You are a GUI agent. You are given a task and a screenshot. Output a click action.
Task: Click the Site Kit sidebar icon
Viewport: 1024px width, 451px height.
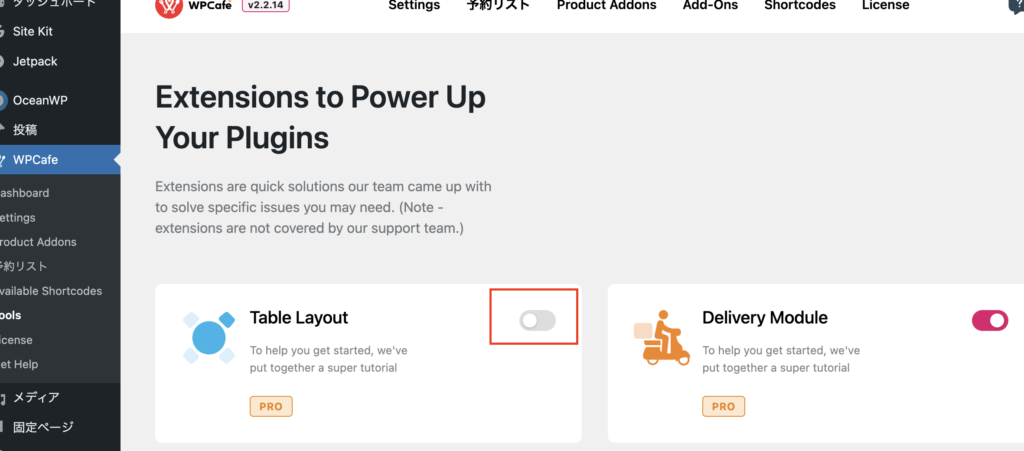[3, 31]
